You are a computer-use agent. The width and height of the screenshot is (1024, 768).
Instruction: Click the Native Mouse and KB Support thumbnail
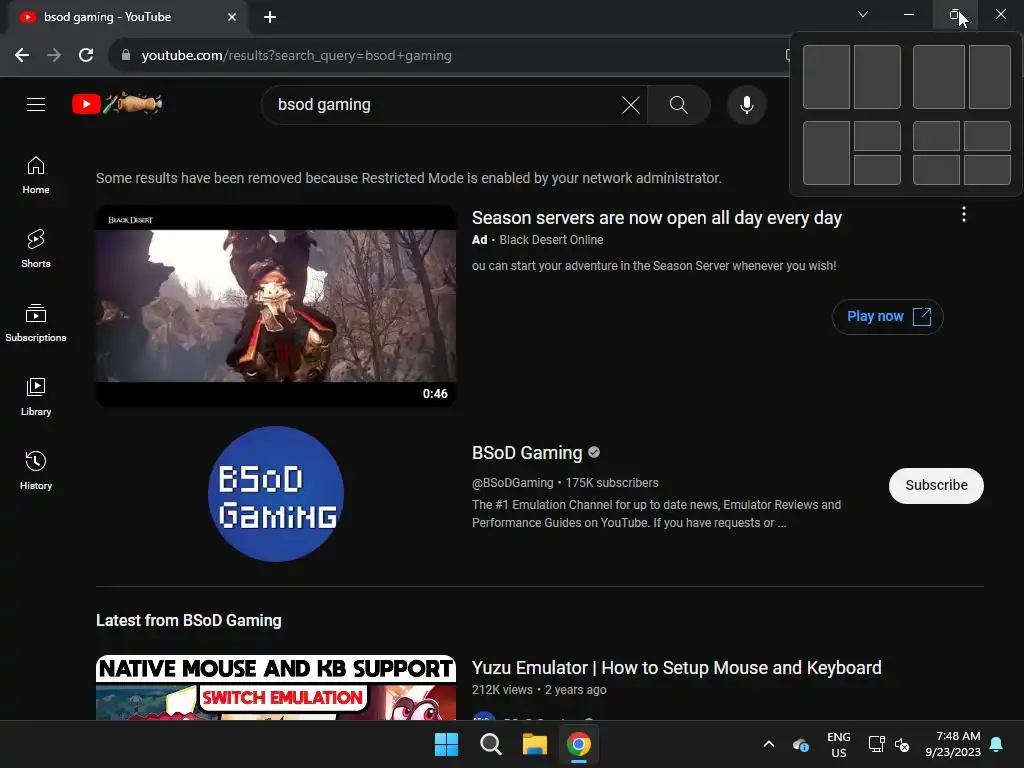(276, 688)
